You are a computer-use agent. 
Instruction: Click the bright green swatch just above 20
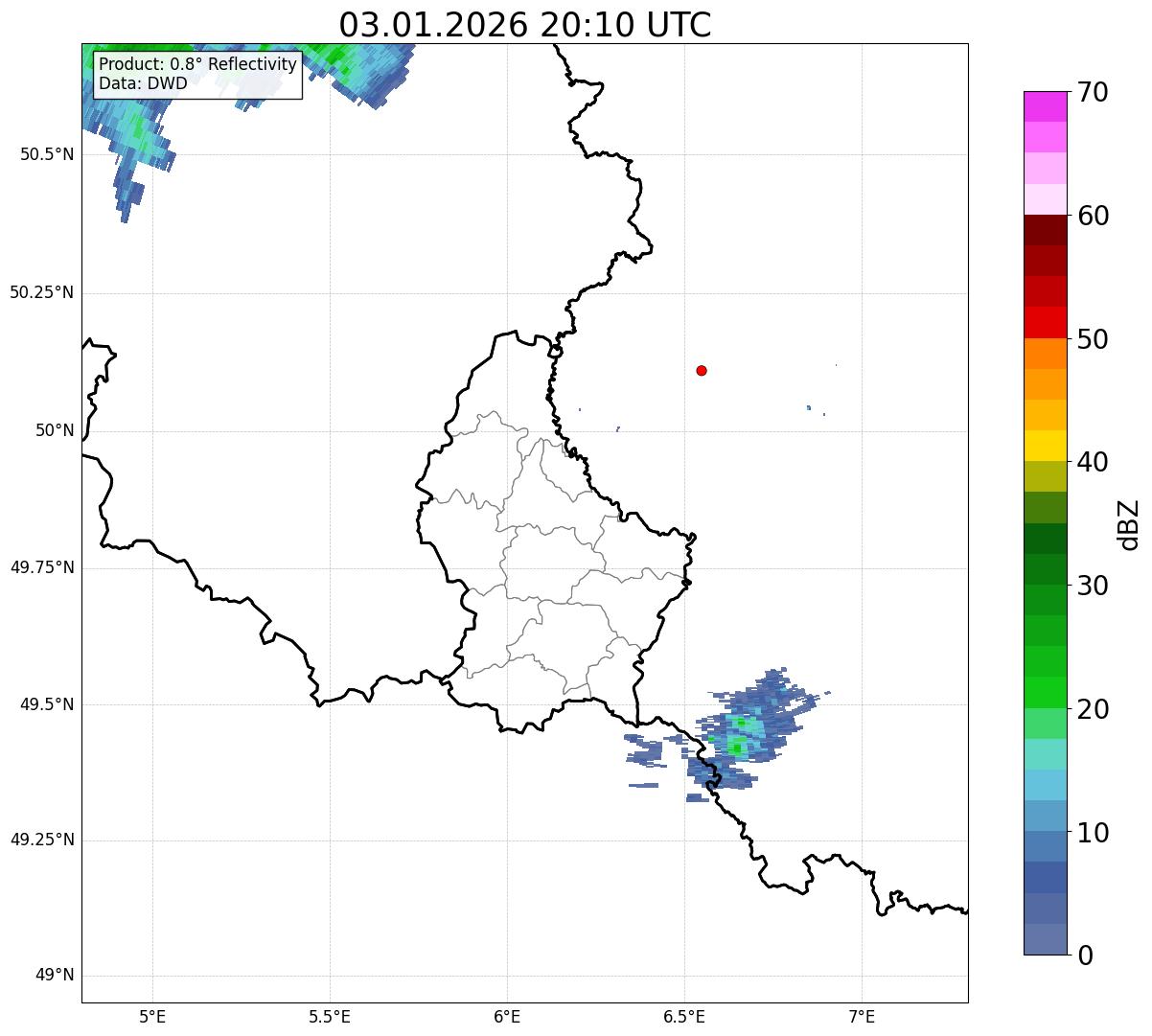[1045, 693]
